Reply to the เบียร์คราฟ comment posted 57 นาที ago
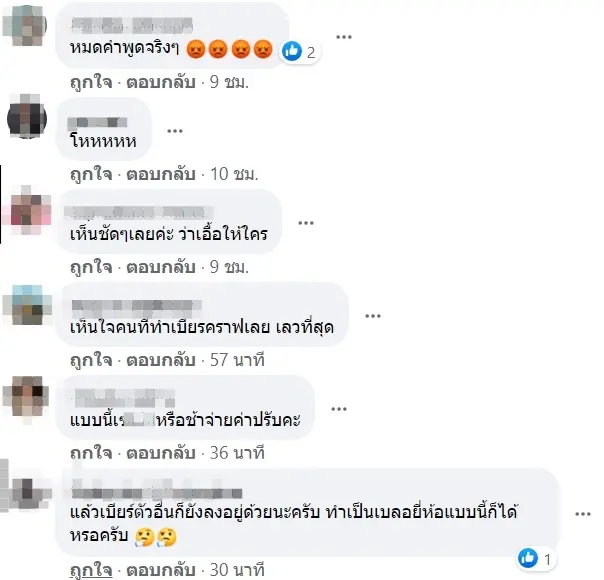Screen dimensions: 604x580 click(161, 360)
